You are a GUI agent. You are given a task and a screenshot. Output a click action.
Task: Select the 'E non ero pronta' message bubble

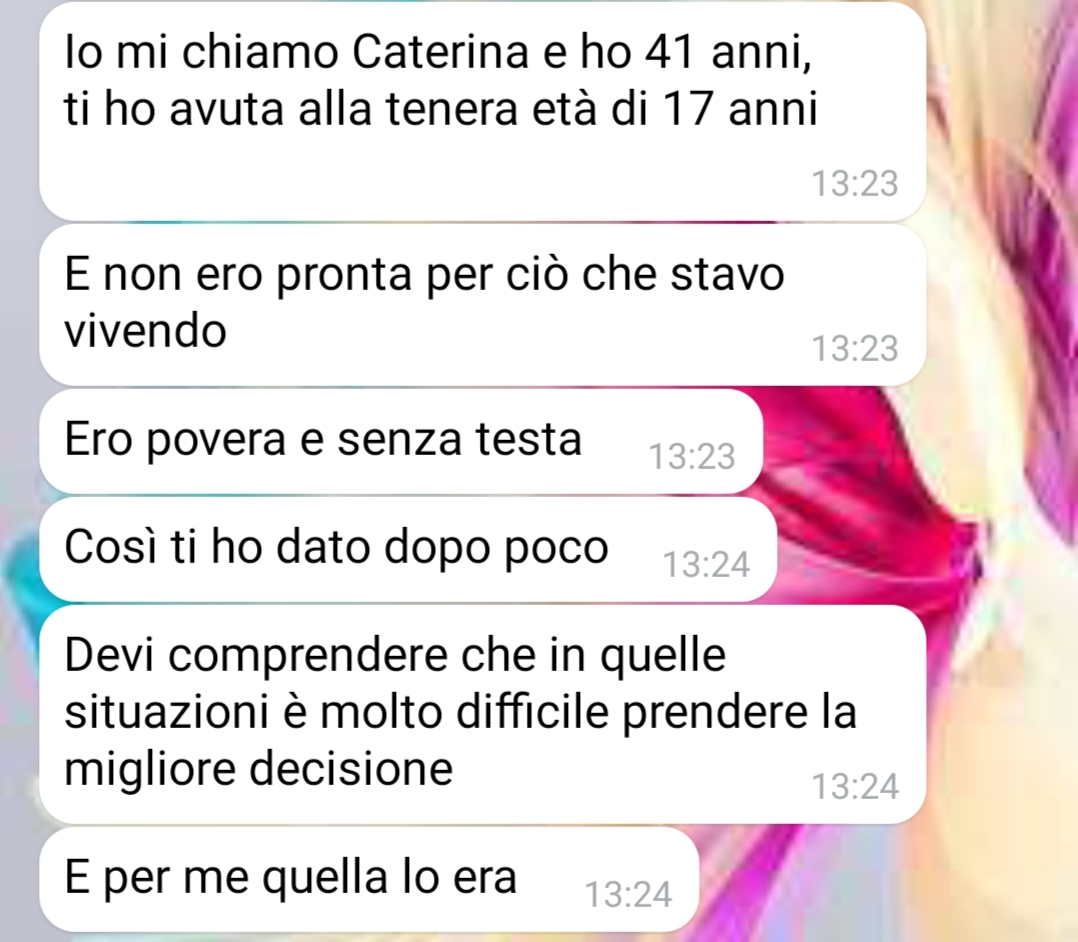(483, 305)
